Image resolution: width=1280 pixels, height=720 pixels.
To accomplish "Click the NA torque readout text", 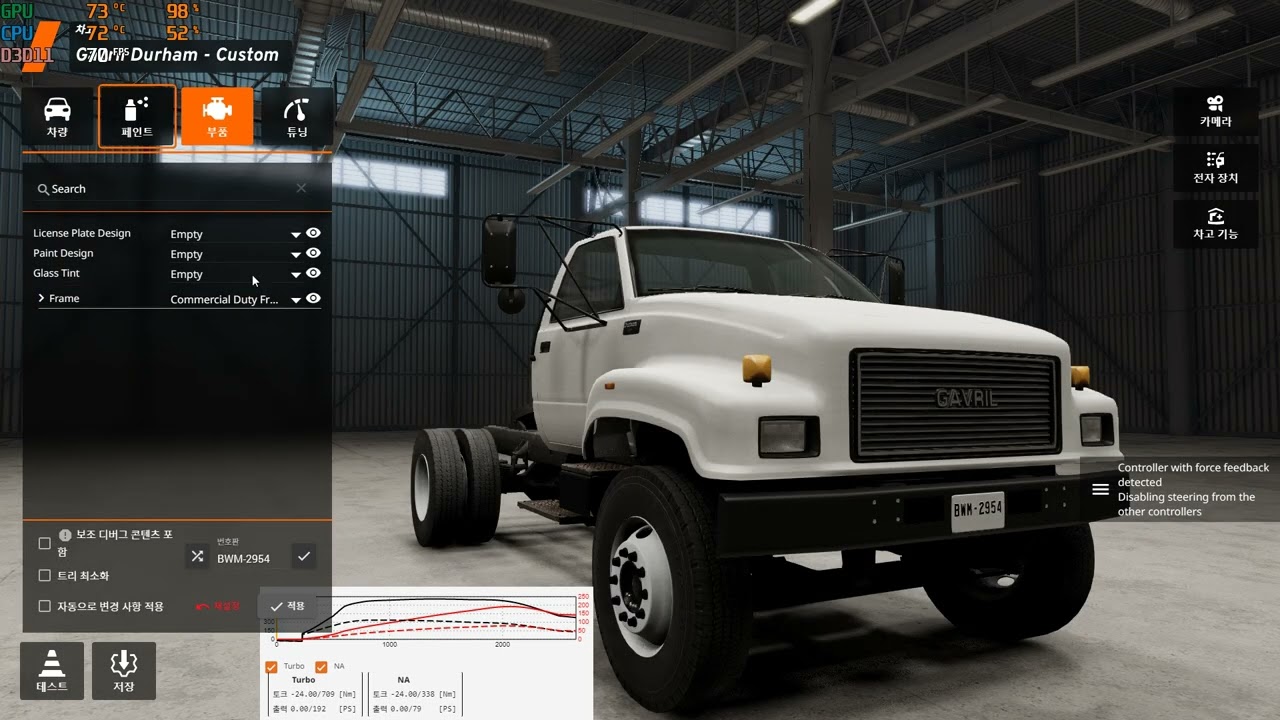I will coord(414,694).
